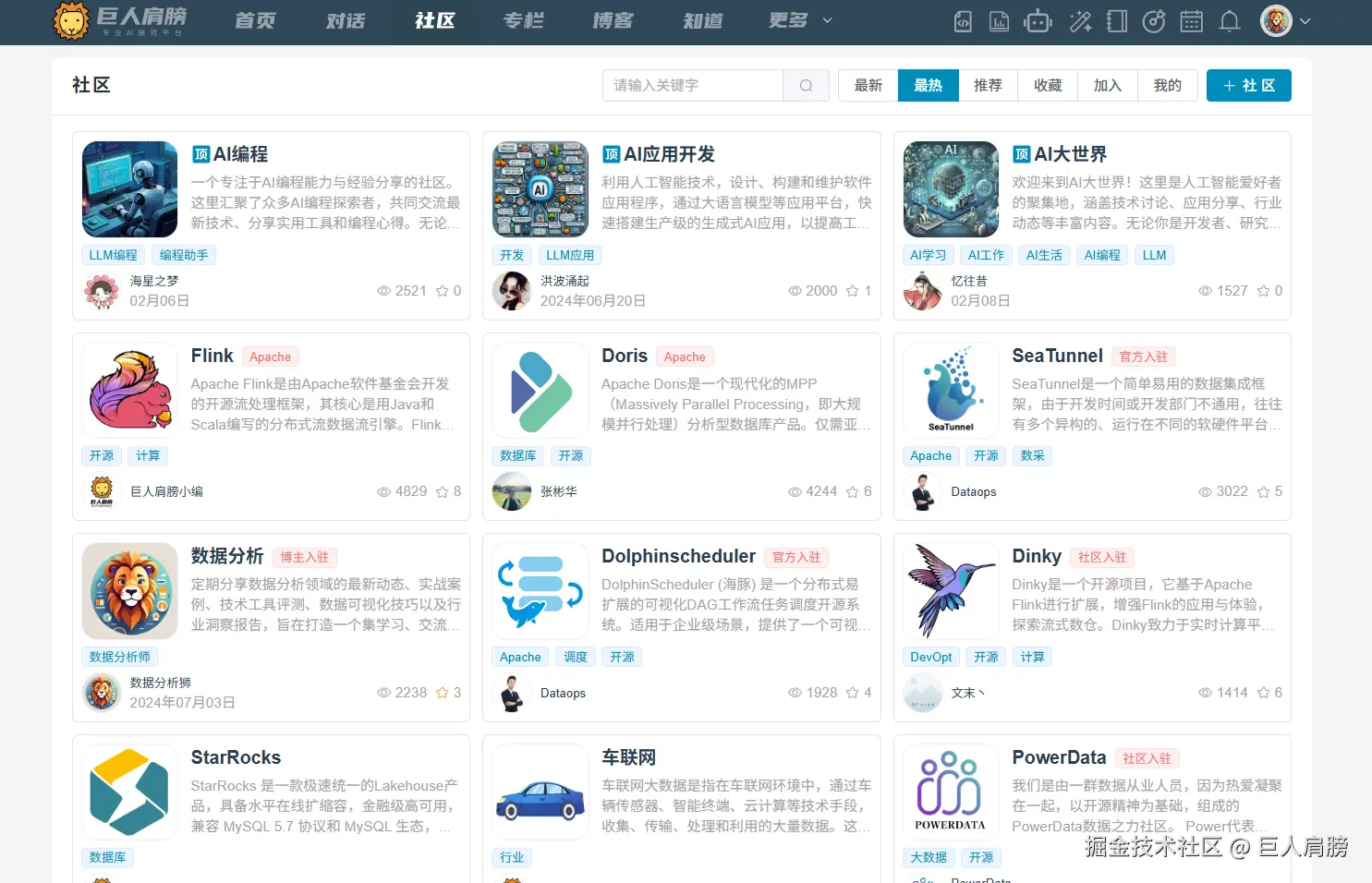Click the star icon on Dinky card
The height and width of the screenshot is (883, 1372).
coord(1263,693)
